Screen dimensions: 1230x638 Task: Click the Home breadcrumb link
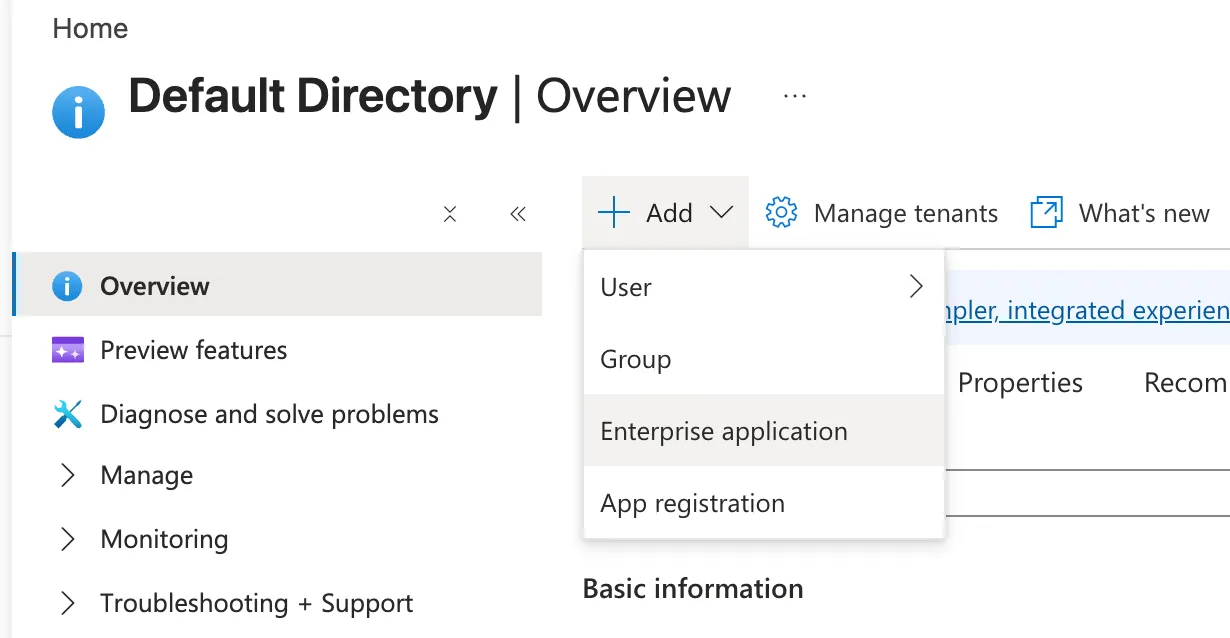90,28
